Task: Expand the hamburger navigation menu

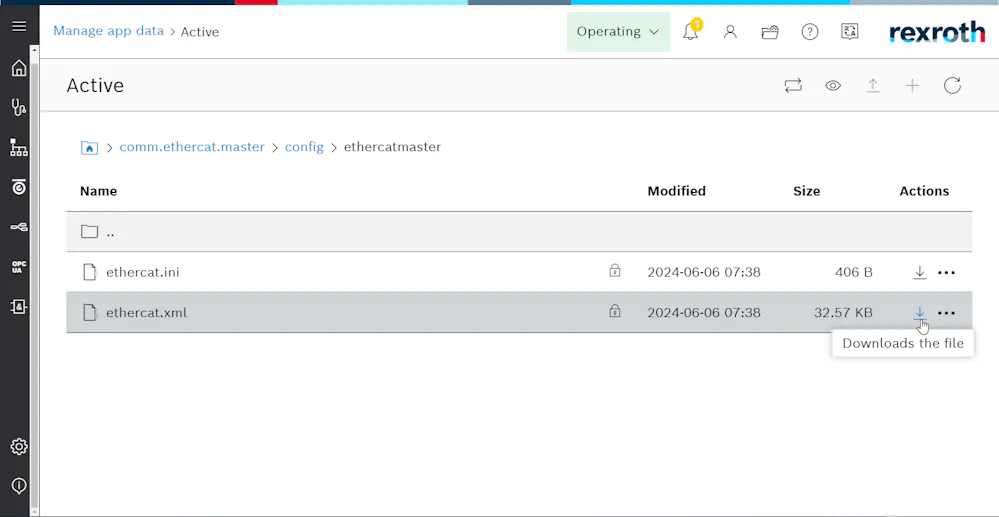Action: point(19,27)
